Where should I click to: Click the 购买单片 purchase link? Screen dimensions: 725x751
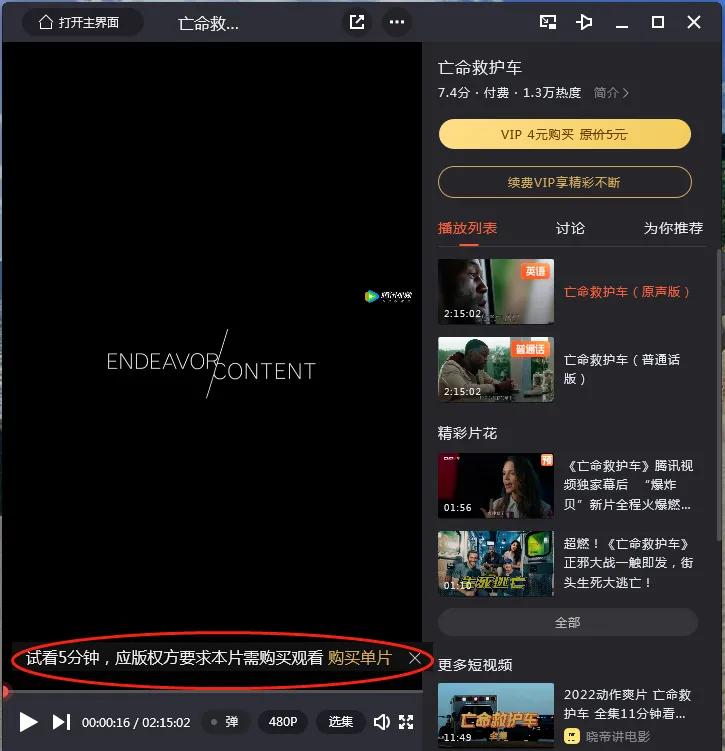point(360,658)
